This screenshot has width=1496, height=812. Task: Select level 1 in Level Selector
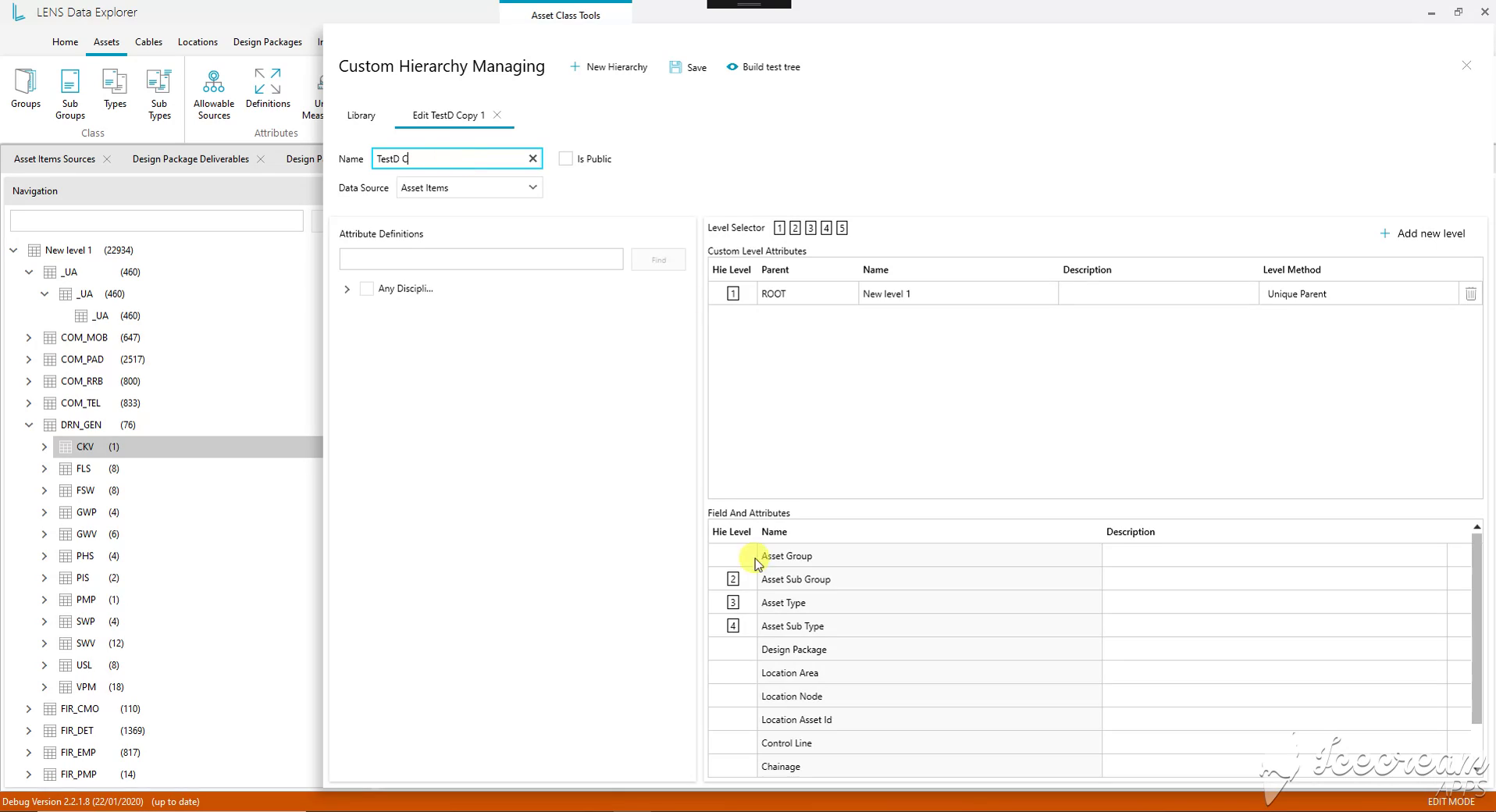[779, 228]
